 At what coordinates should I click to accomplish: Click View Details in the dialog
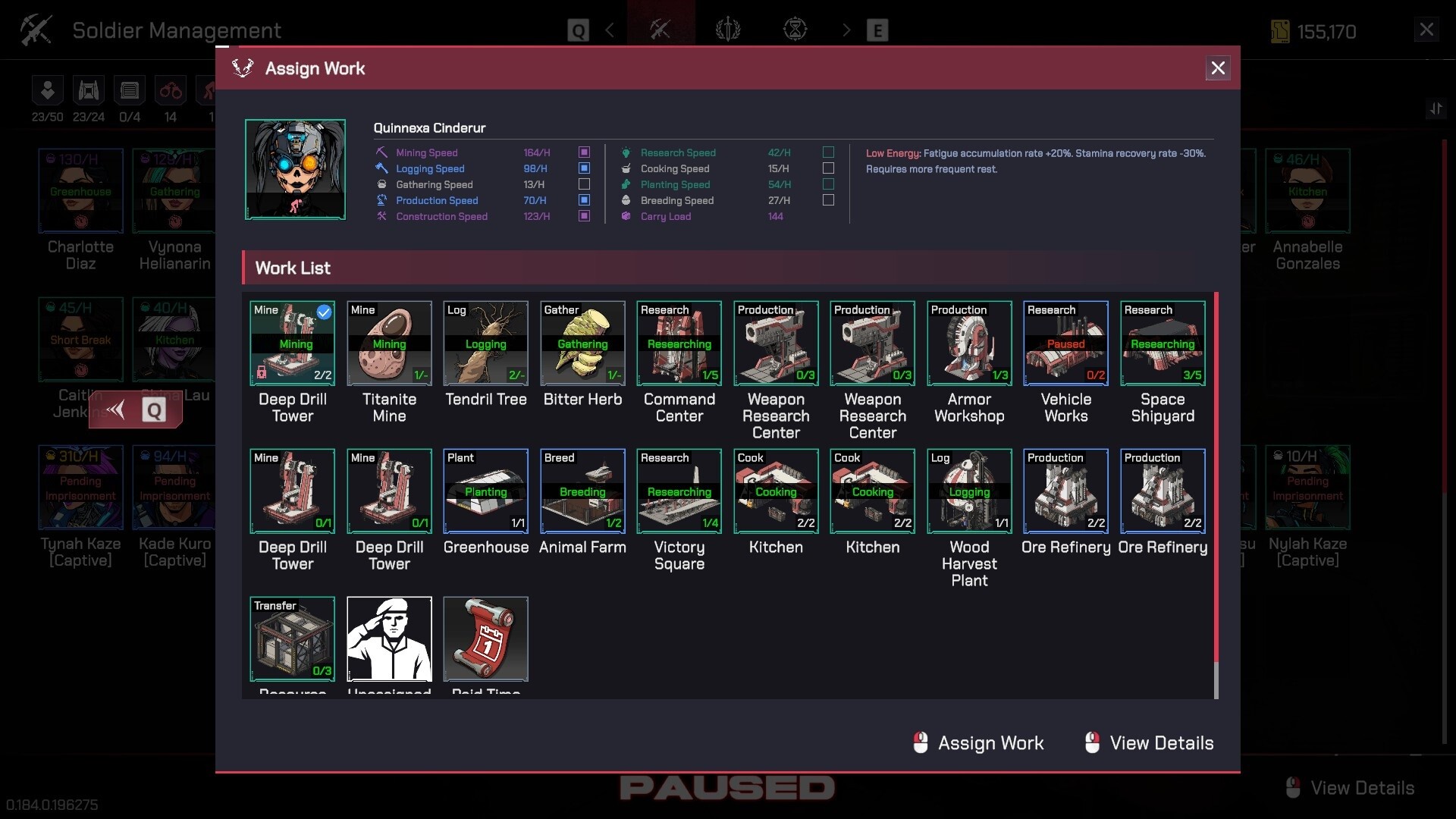tap(1150, 743)
